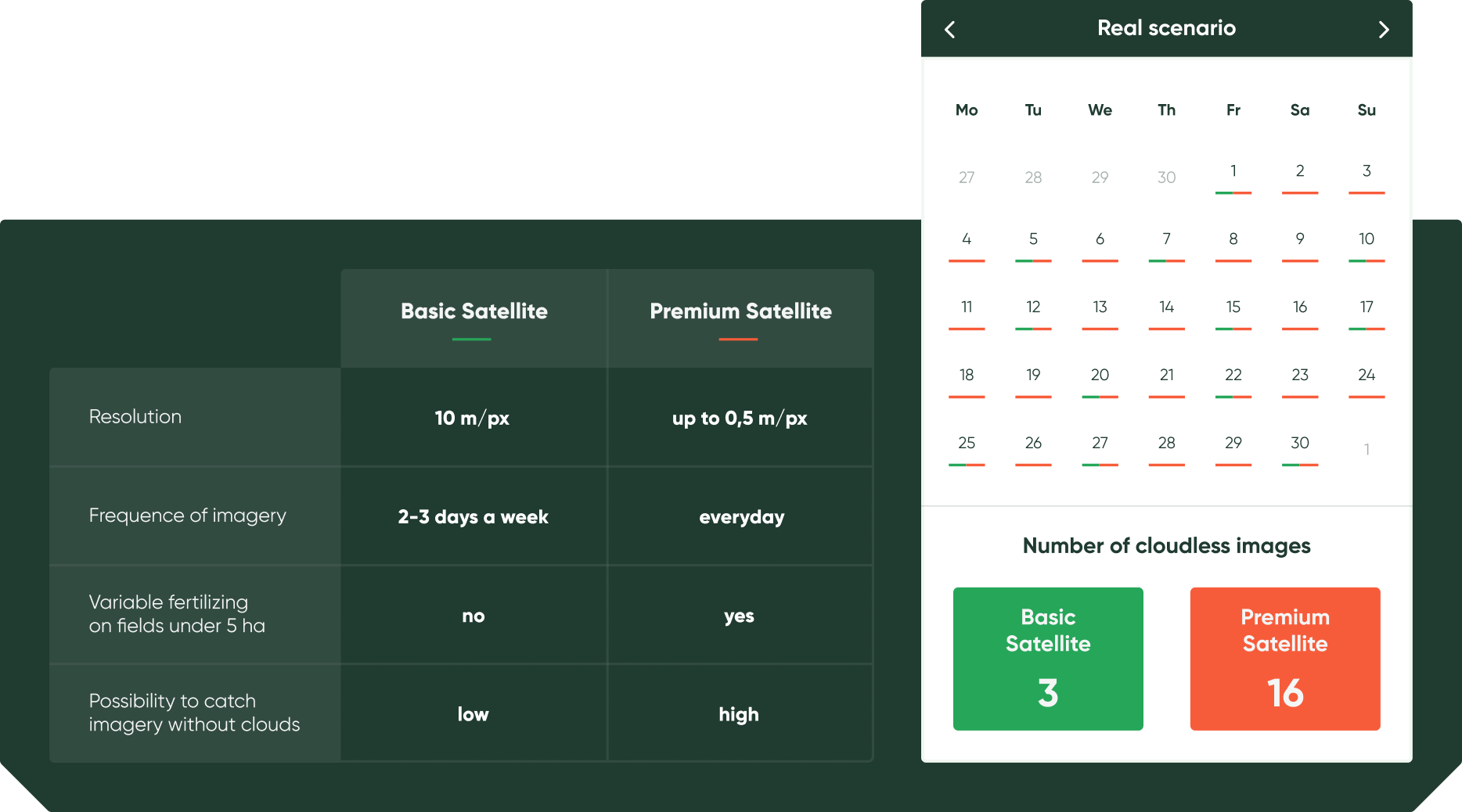This screenshot has height=812, width=1462.
Task: Select calendar day 16
Action: 1300,313
